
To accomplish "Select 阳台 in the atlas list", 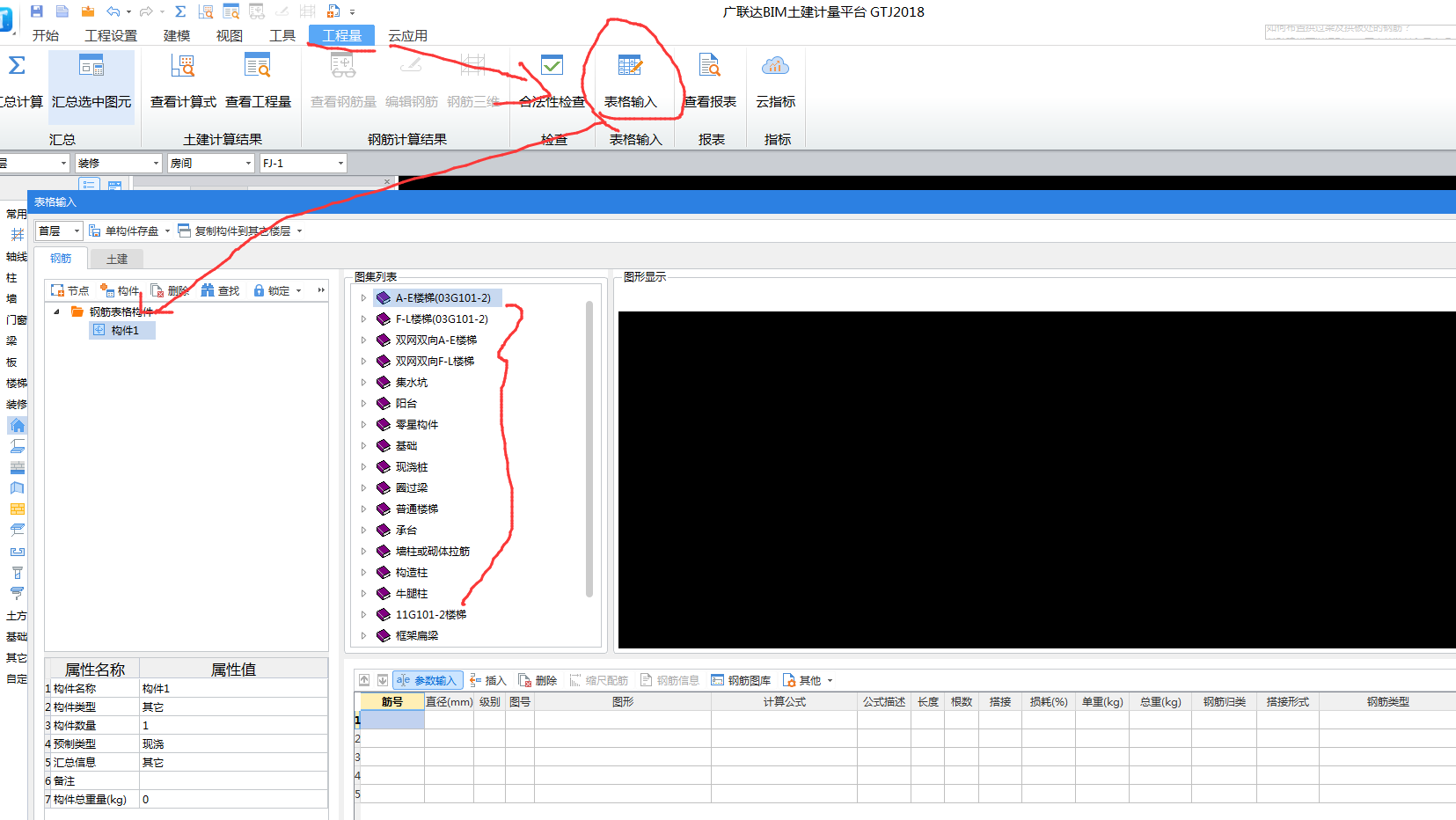I will [406, 404].
